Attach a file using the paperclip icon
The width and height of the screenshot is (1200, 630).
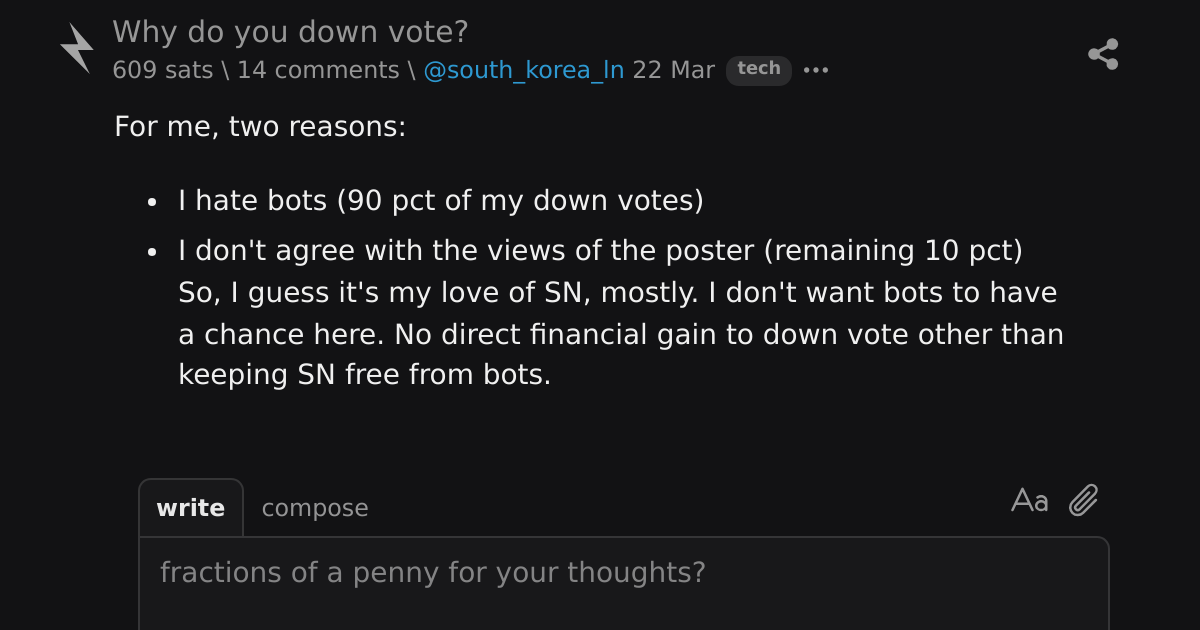(x=1083, y=500)
